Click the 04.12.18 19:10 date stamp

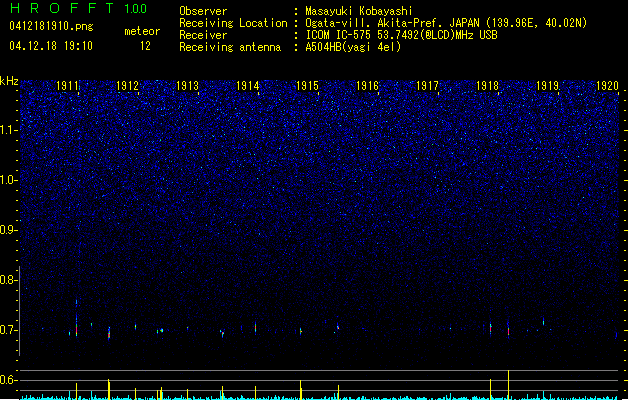[x=51, y=46]
